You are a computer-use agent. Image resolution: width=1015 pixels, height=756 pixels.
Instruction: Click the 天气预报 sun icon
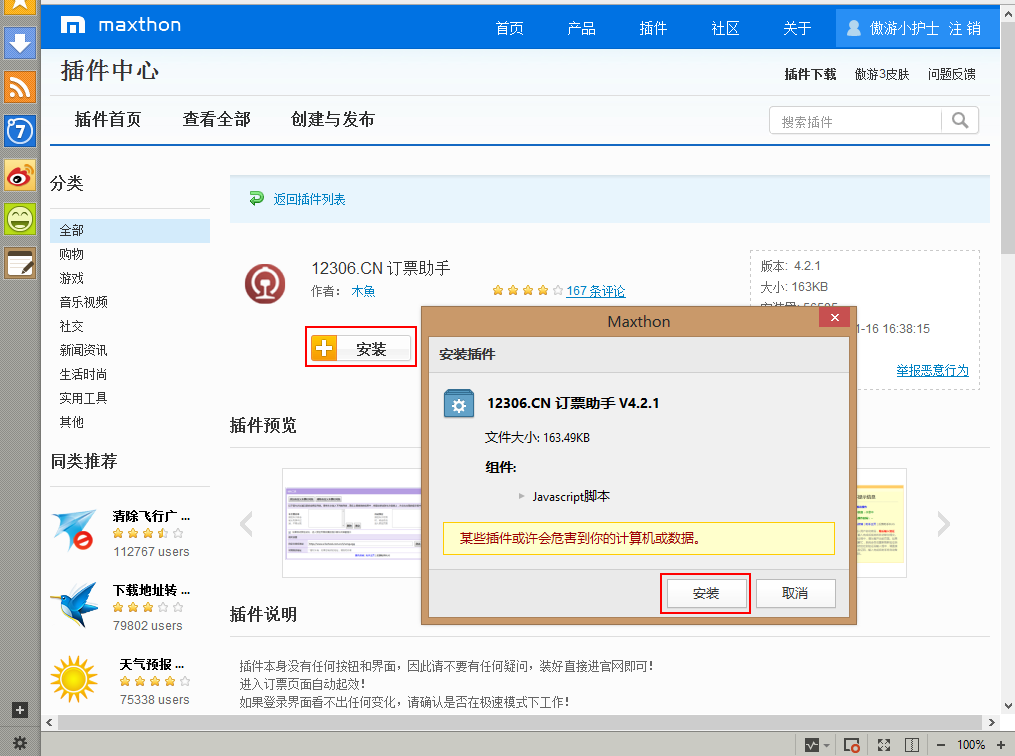tap(74, 679)
